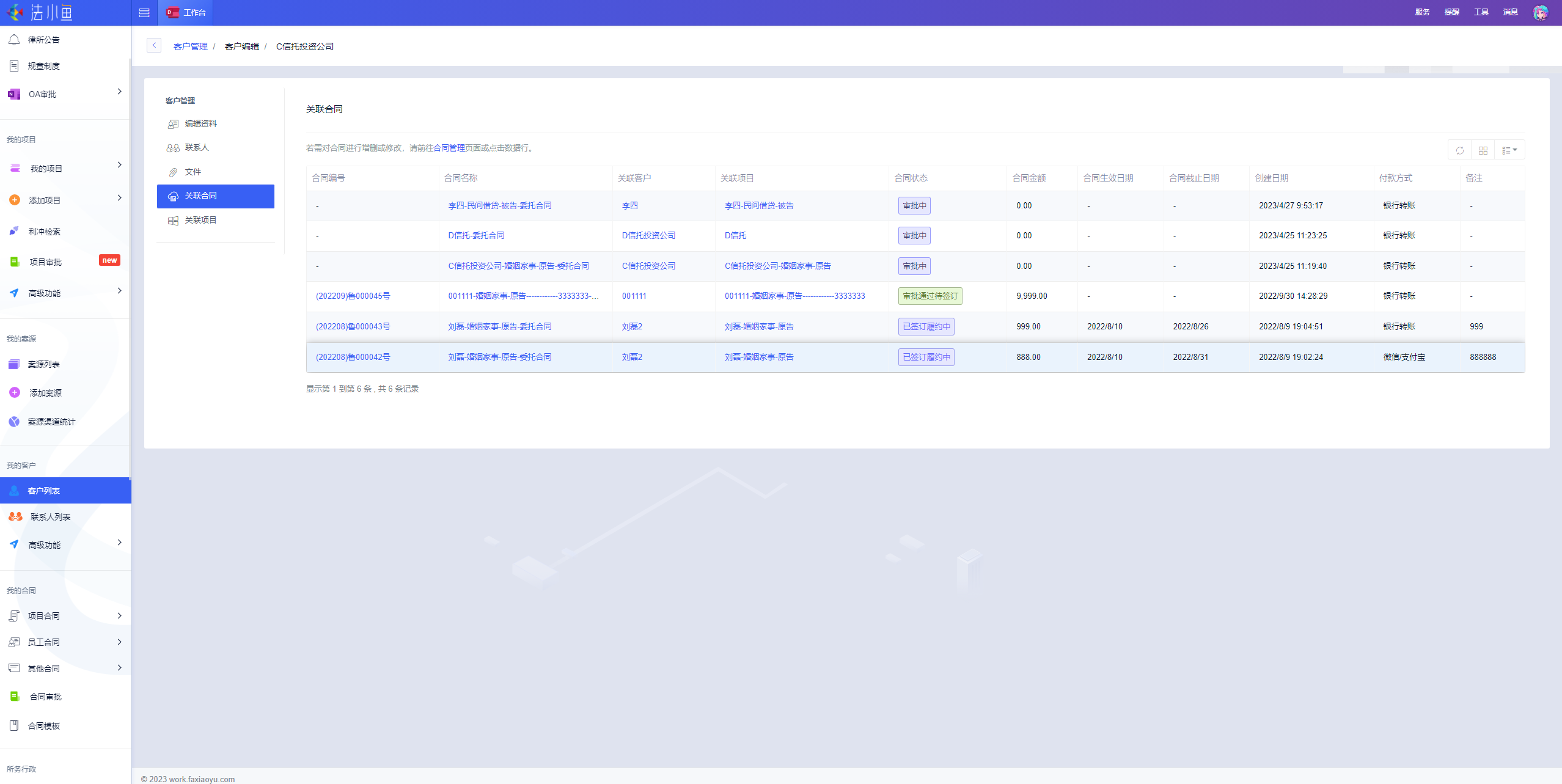Switch to the 关联项目 section

[x=200, y=220]
